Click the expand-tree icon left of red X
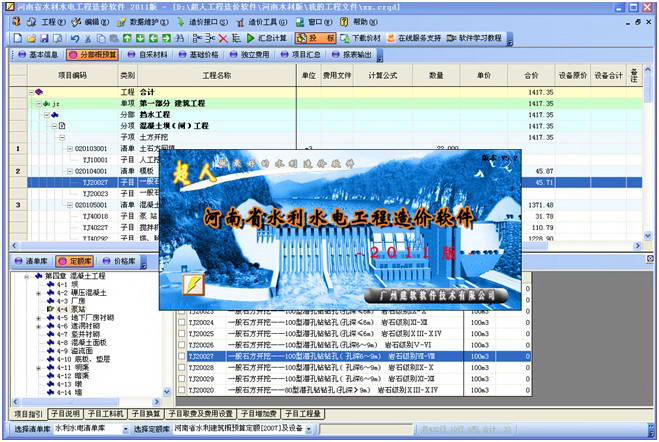The width and height of the screenshot is (659, 442). pos(210,38)
